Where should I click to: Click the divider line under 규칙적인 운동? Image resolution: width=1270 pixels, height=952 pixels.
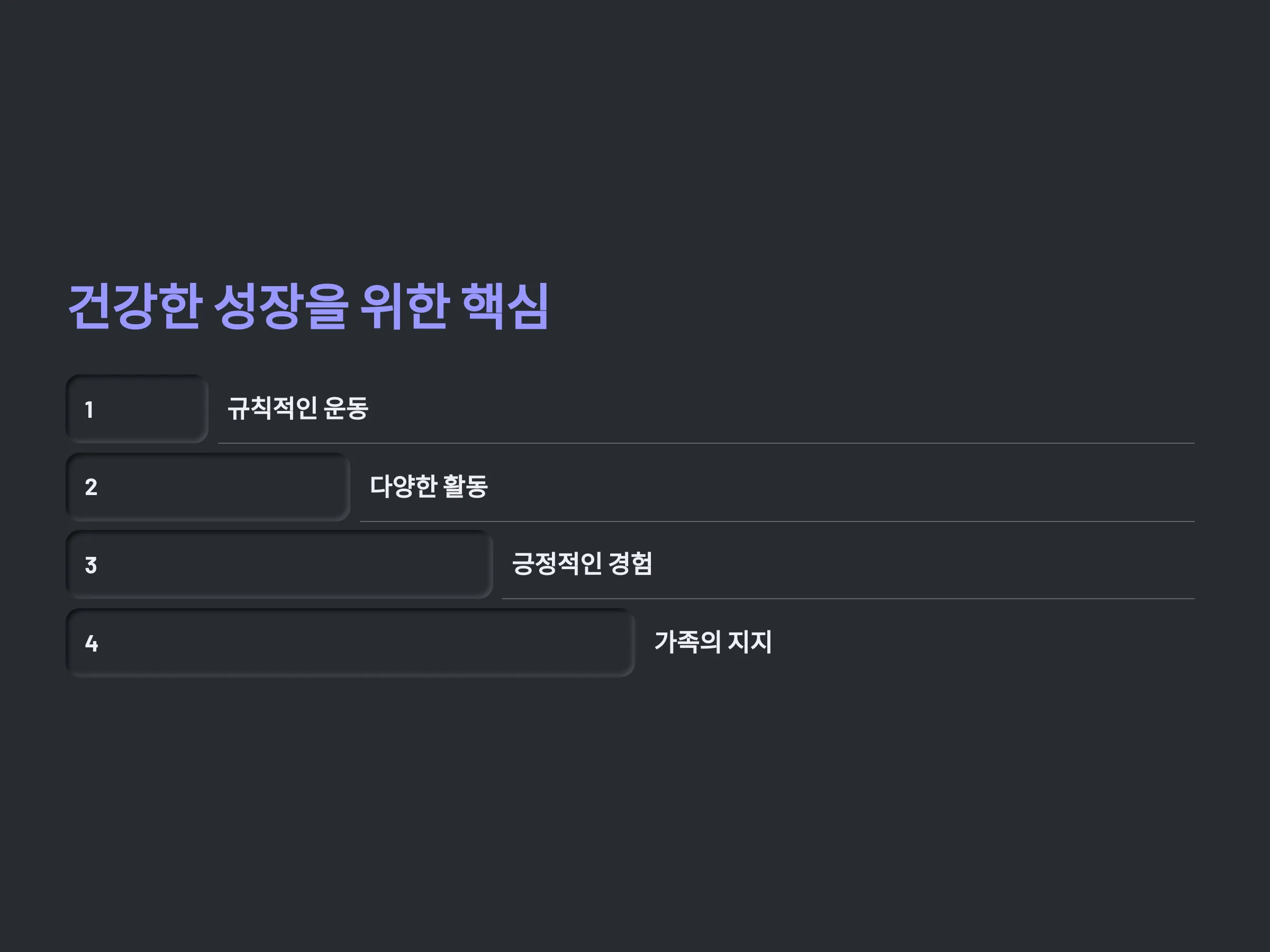coord(706,443)
